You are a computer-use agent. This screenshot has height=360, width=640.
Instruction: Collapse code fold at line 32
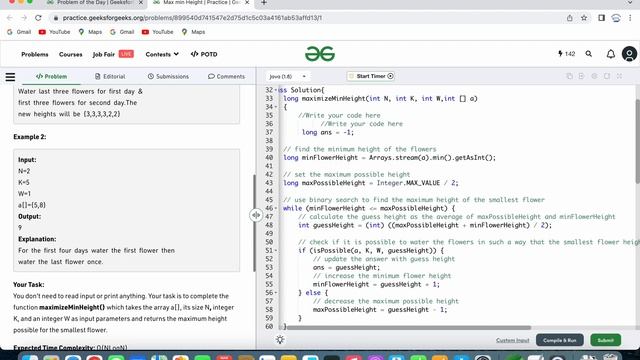[x=276, y=90]
